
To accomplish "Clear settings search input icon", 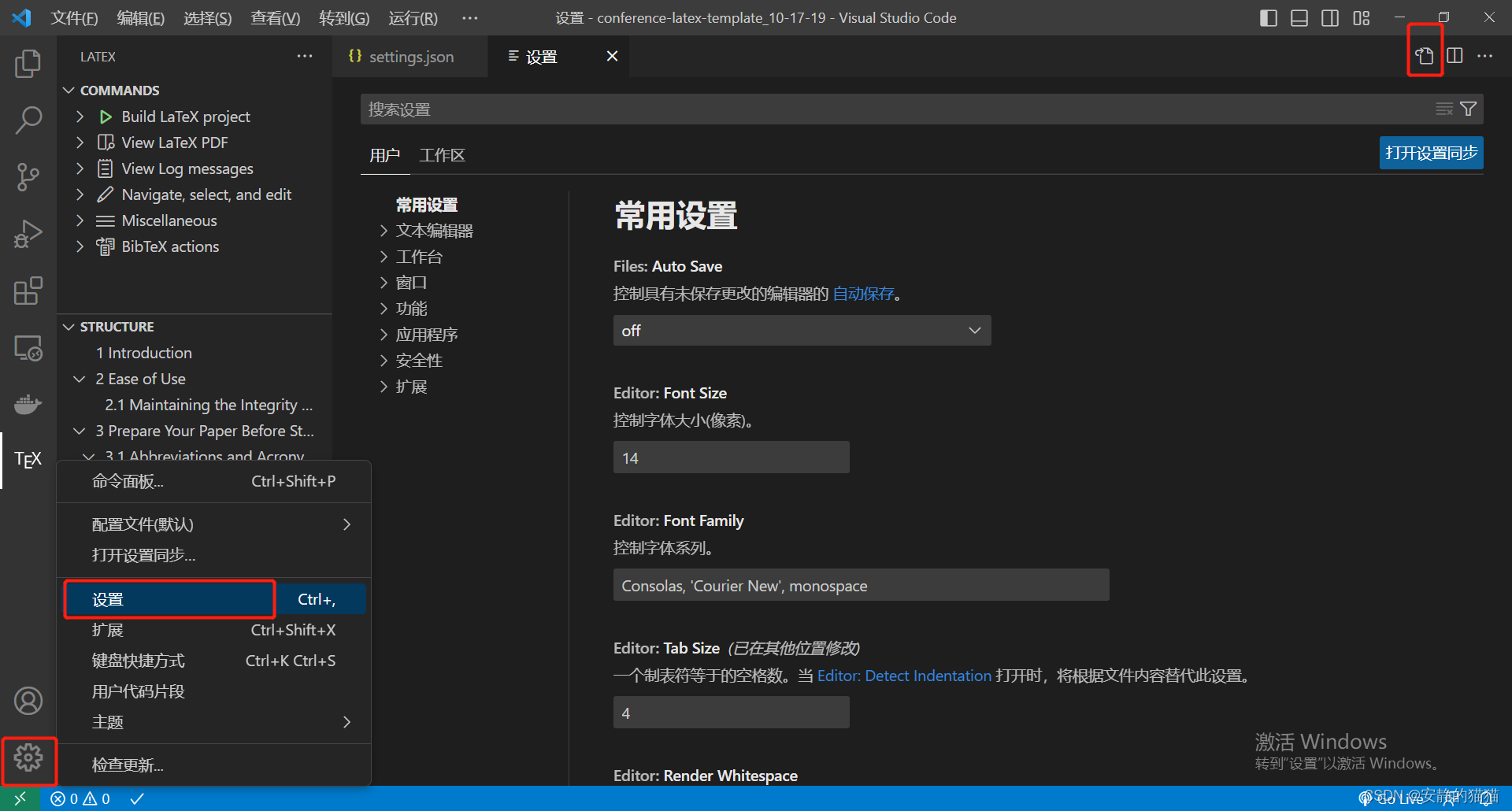I will pos(1444,109).
